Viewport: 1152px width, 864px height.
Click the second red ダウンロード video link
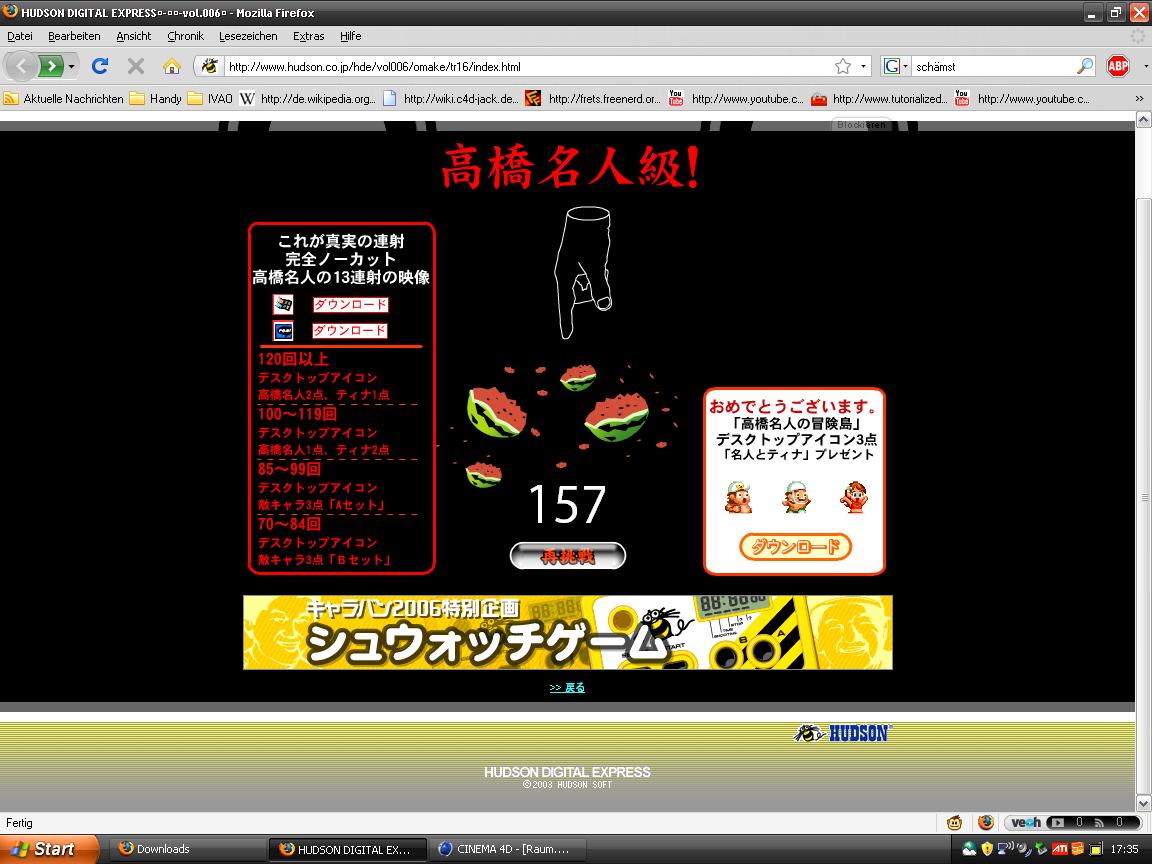350,331
